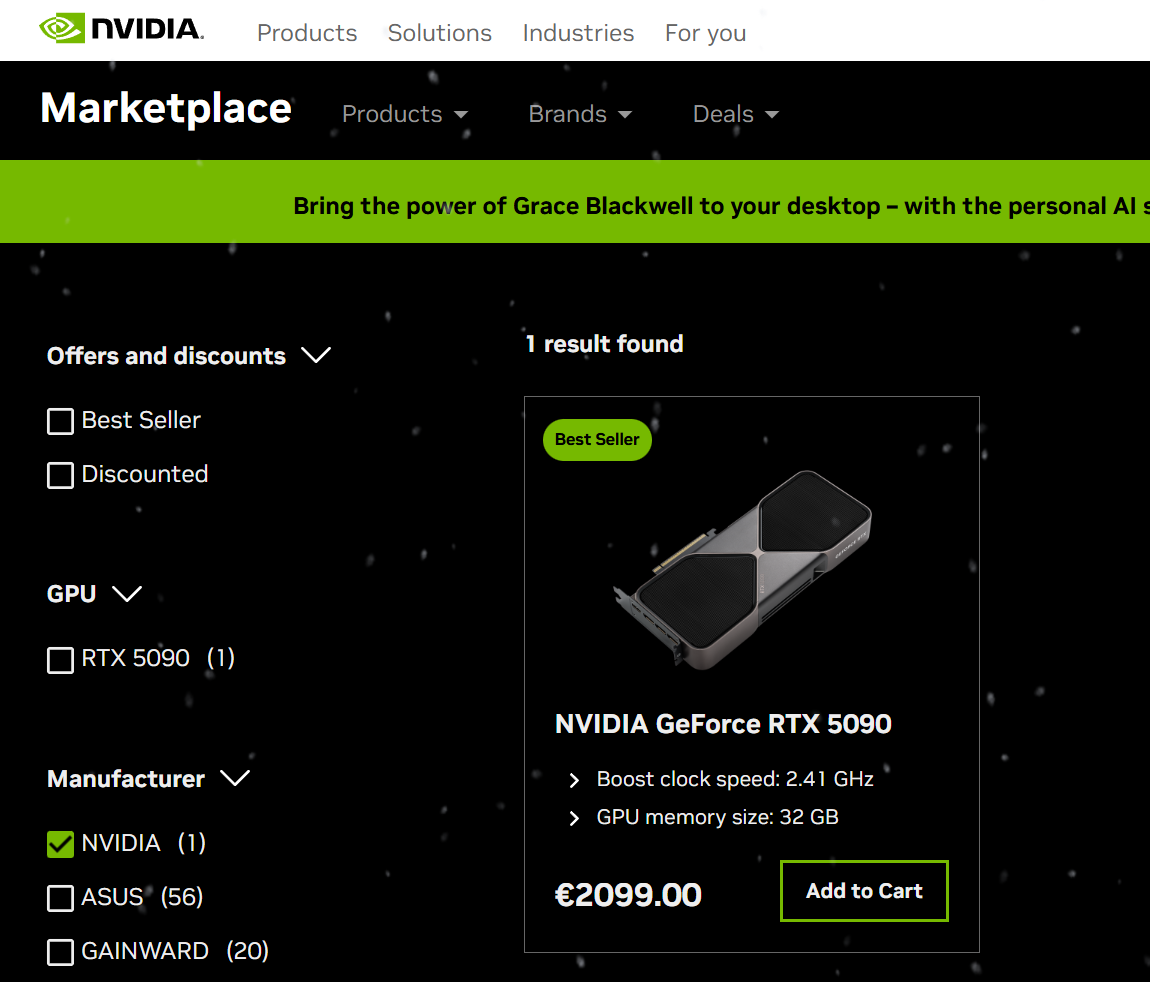Viewport: 1150px width, 982px height.
Task: Open the Deals dropdown
Action: [x=734, y=114]
